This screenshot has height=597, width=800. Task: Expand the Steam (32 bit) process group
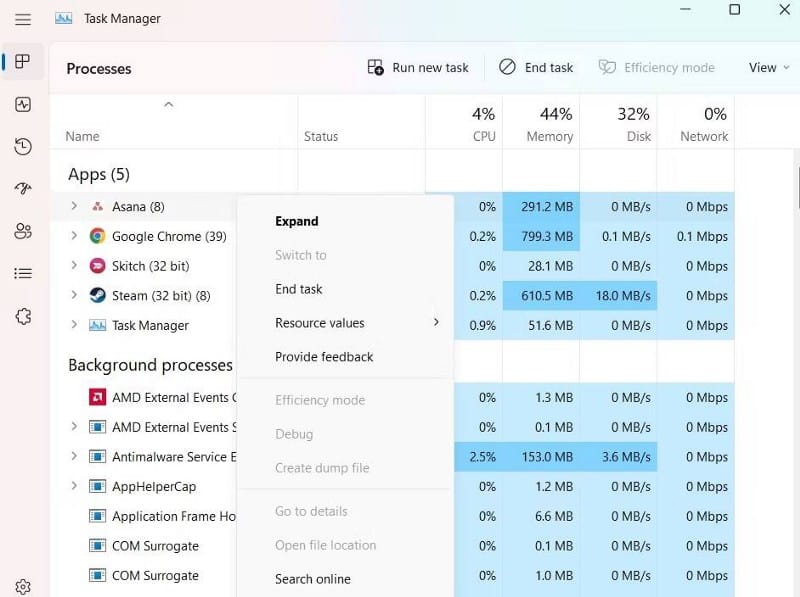[74, 296]
